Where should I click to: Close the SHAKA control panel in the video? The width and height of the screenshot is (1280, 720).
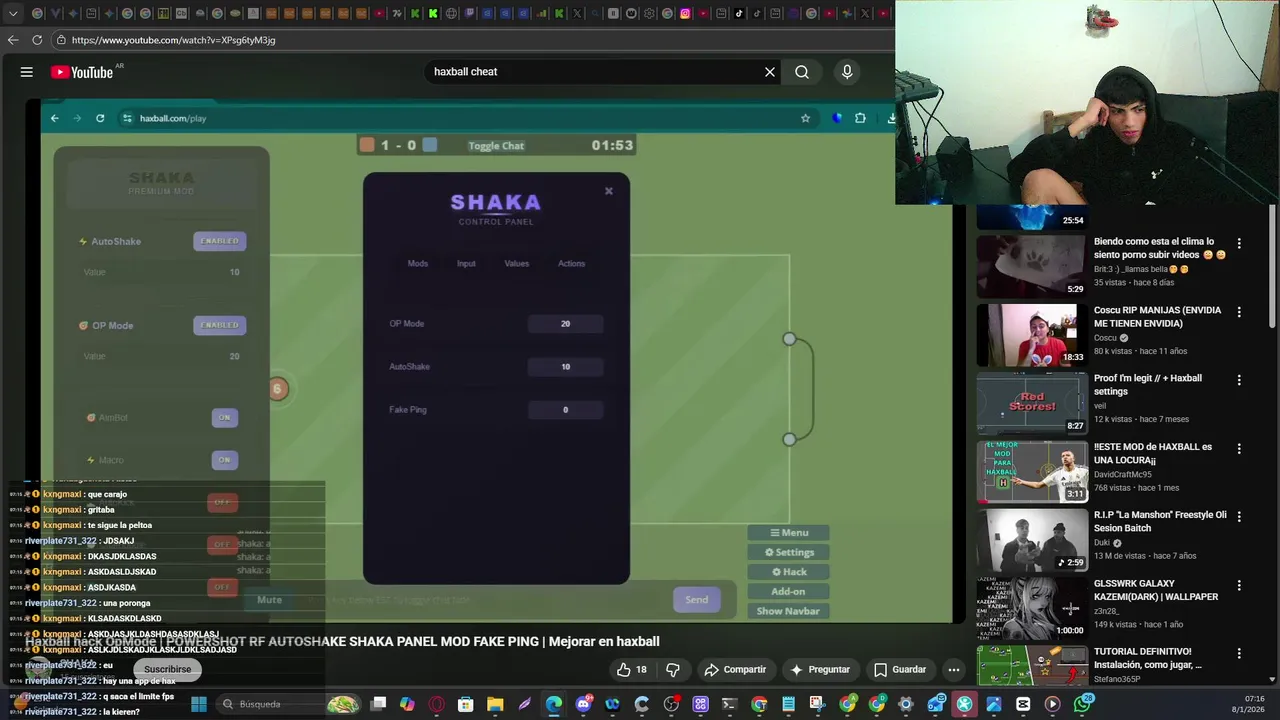point(608,191)
